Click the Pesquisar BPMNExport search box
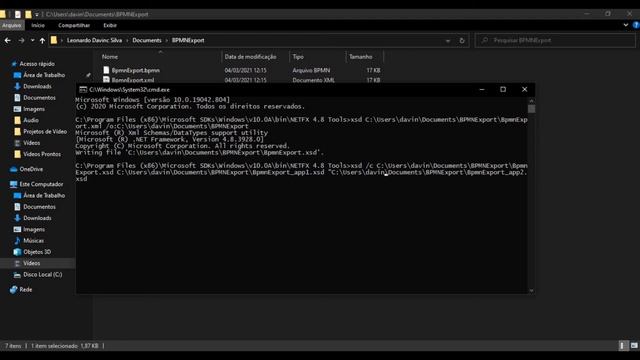This screenshot has width=640, height=360. [555, 40]
